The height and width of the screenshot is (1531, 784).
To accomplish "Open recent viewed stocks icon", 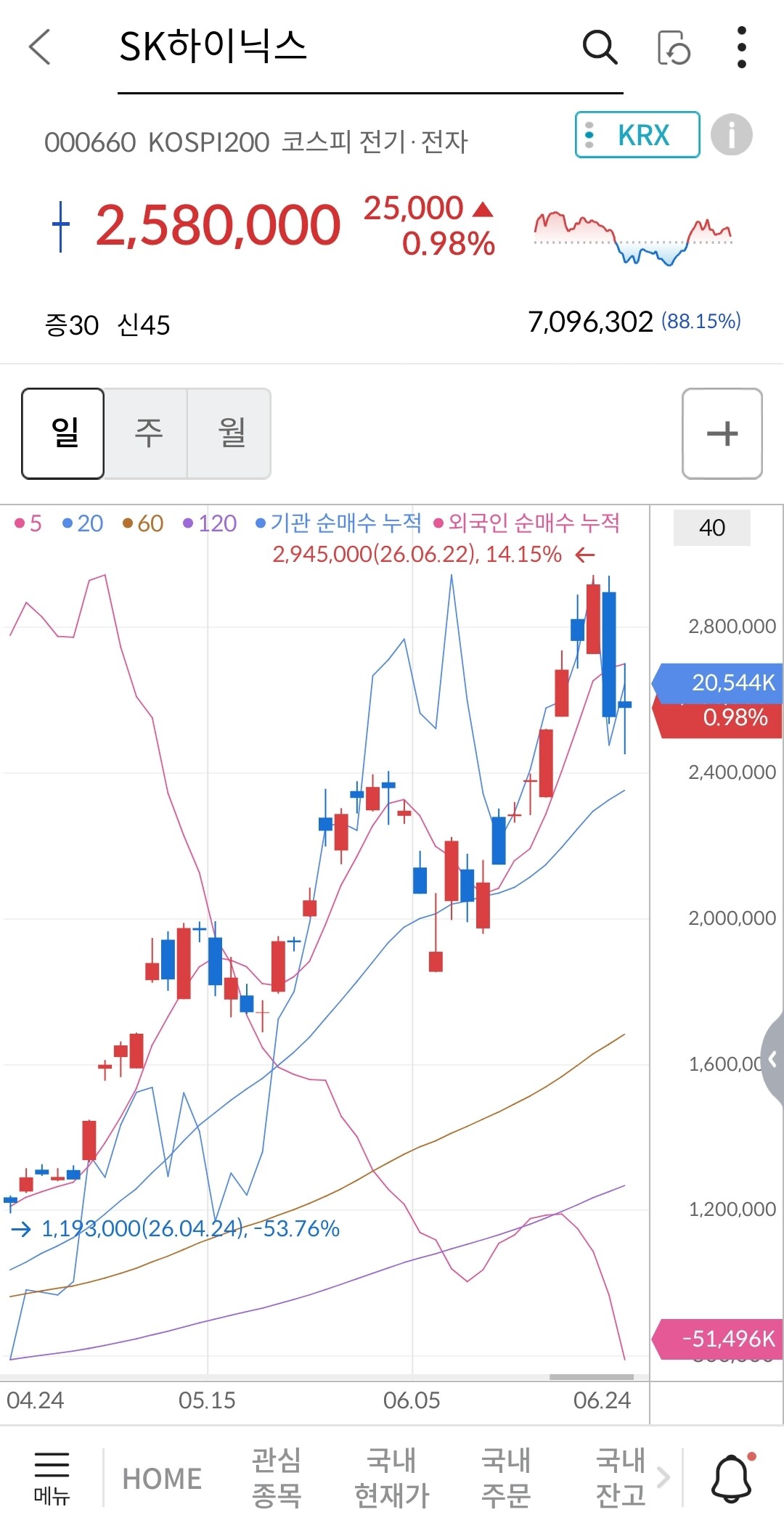I will coord(674,48).
